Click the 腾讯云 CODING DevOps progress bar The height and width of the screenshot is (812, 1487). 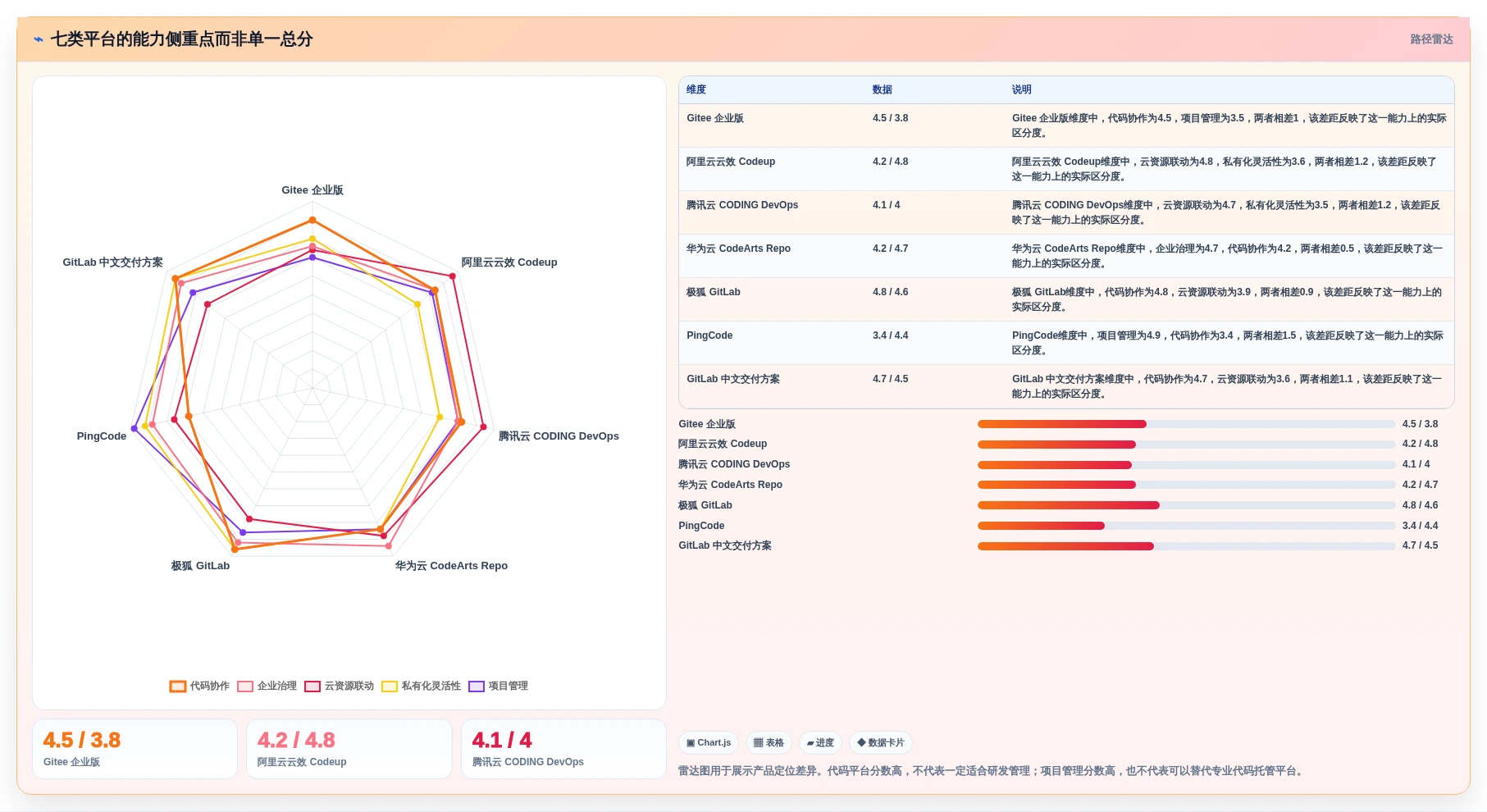click(x=1186, y=465)
